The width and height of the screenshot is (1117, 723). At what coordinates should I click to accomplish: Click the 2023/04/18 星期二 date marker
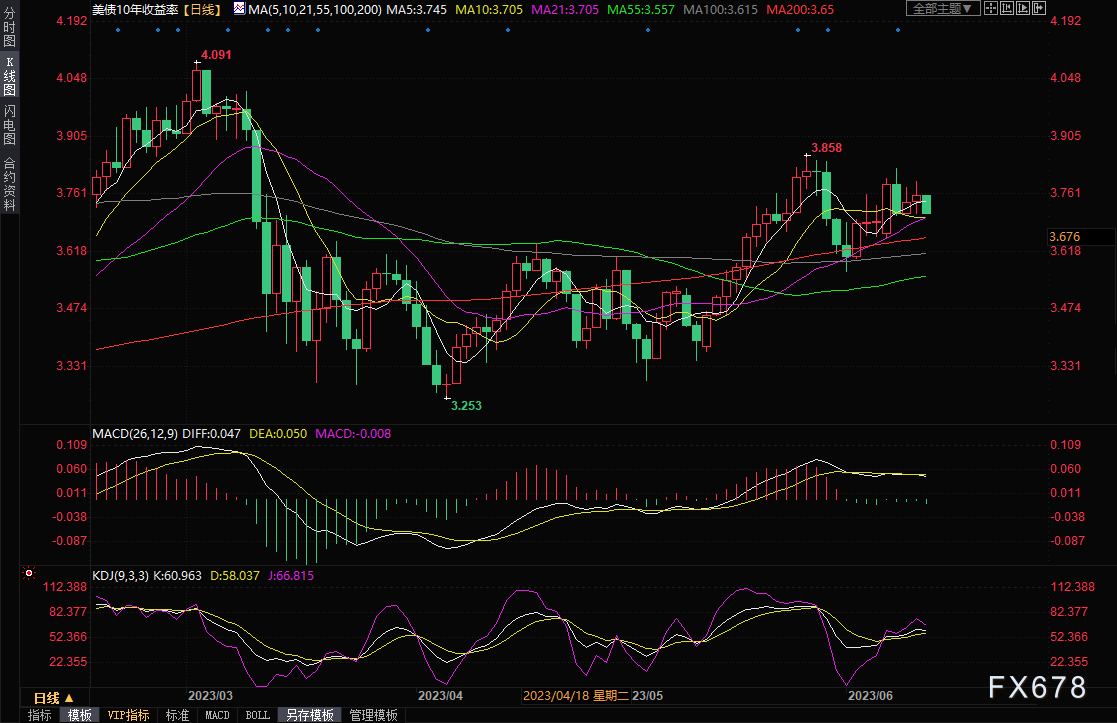click(x=576, y=696)
